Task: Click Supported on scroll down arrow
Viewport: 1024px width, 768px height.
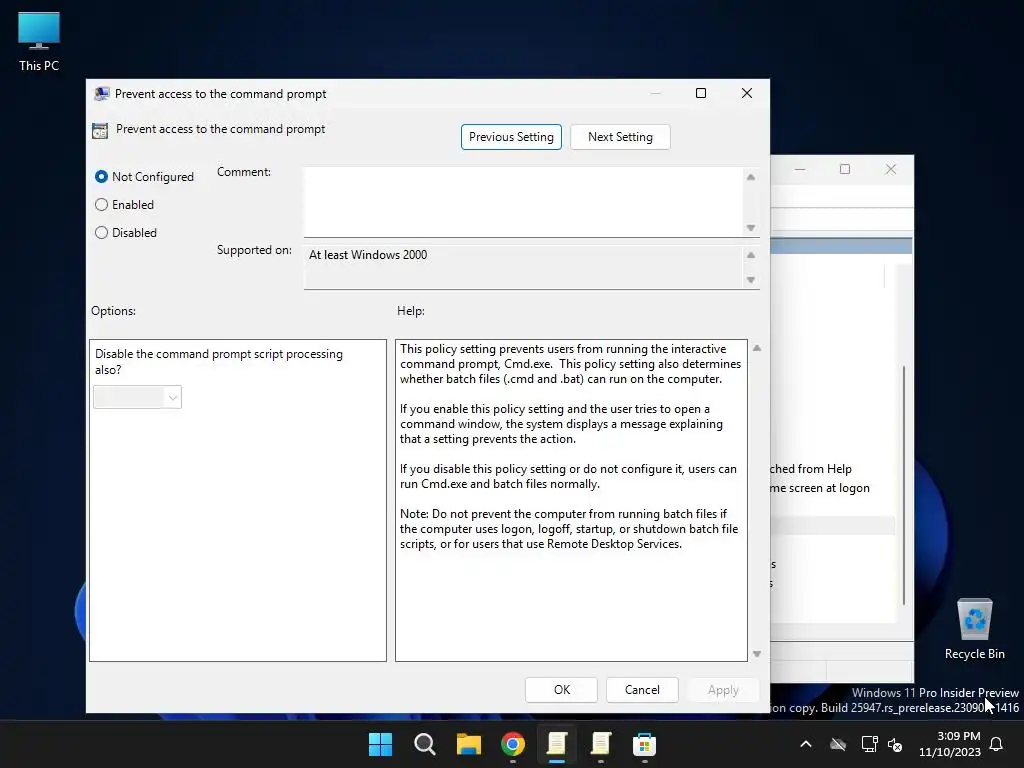Action: (x=751, y=280)
